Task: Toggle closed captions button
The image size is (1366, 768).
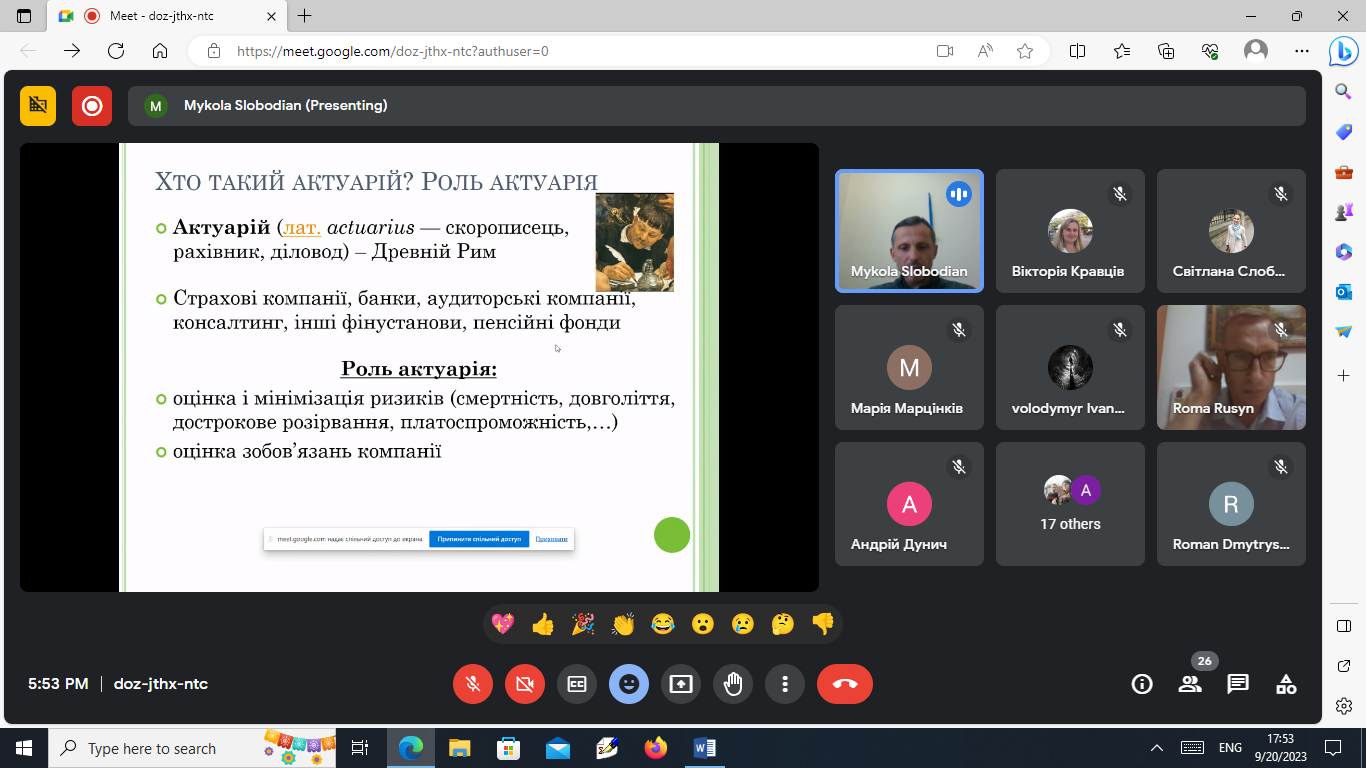Action: [x=577, y=684]
